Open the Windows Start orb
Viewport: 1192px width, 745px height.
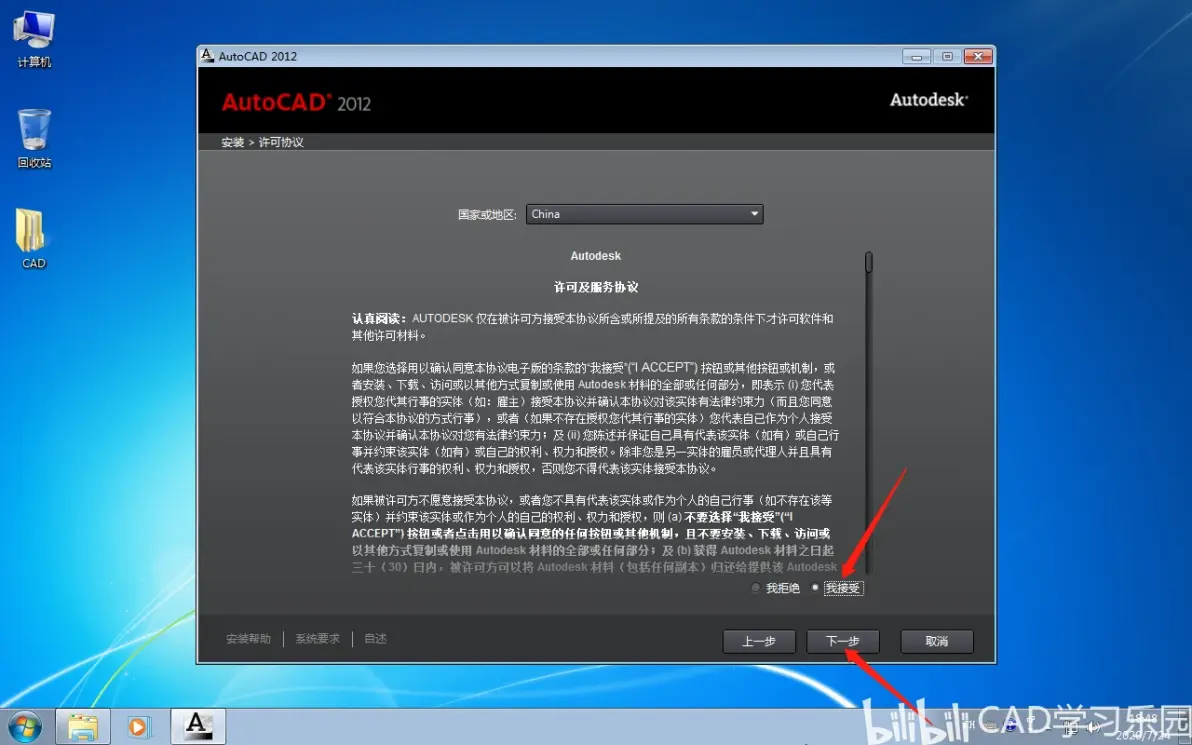pos(24,728)
